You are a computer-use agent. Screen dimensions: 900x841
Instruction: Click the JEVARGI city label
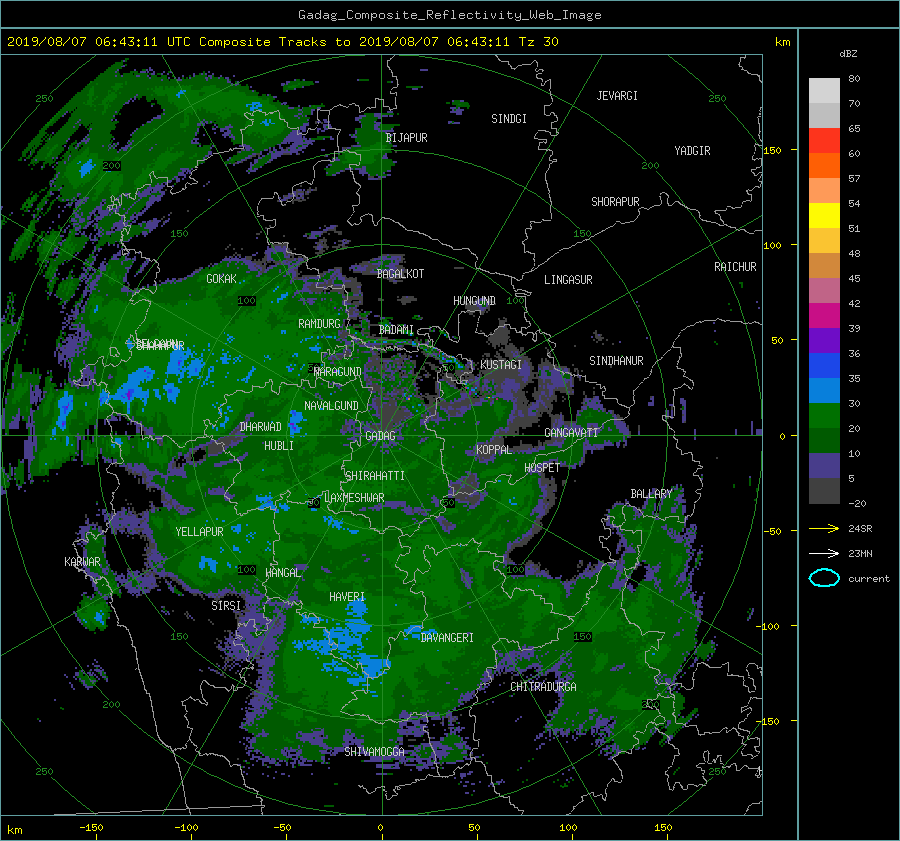617,96
